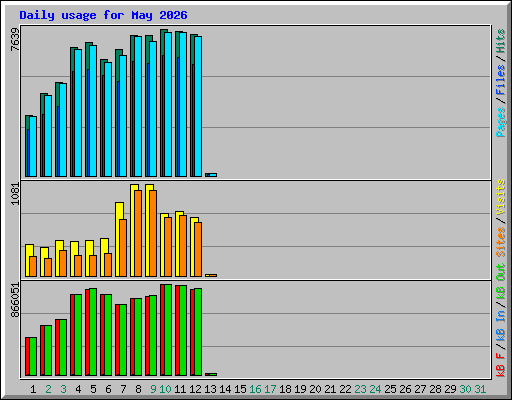
Task: Click the "Pages" legend label
Action: pos(501,122)
